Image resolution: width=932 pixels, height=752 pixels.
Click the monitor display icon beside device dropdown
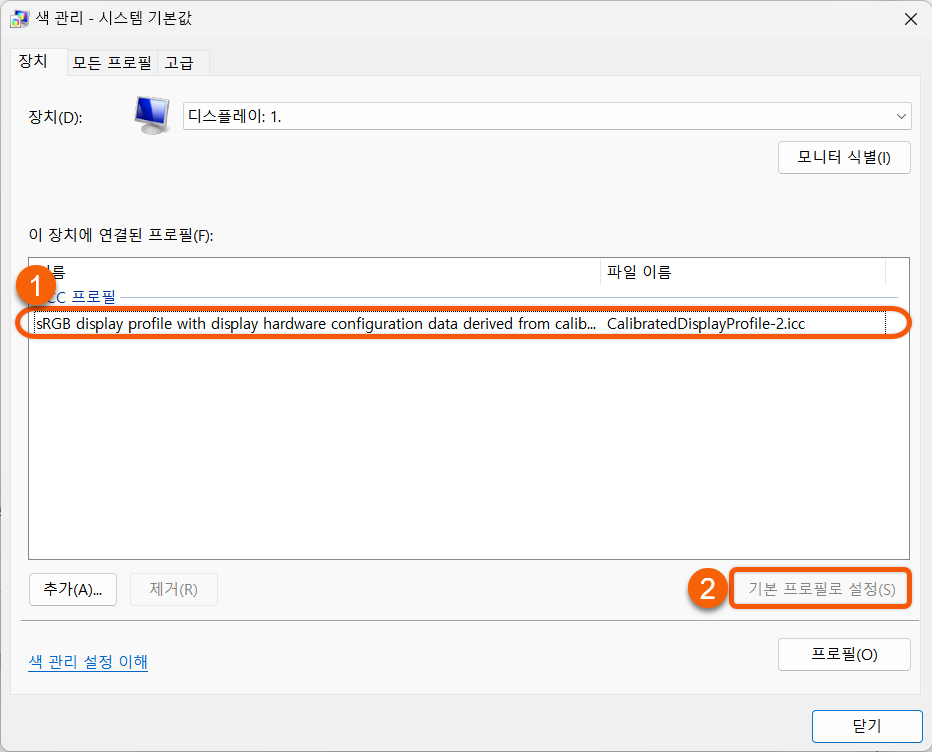coord(151,115)
